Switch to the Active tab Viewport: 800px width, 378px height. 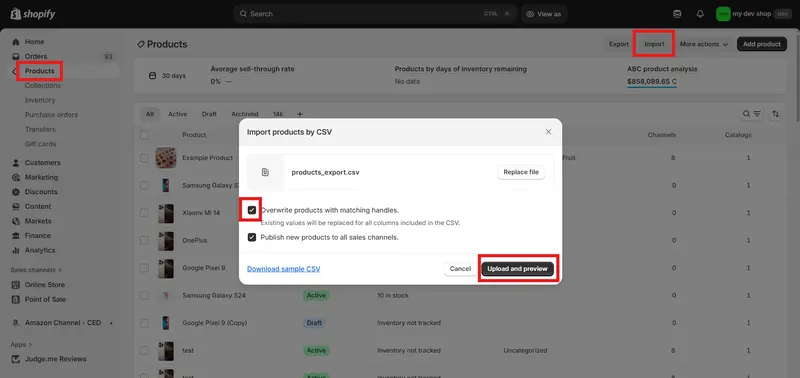[178, 114]
